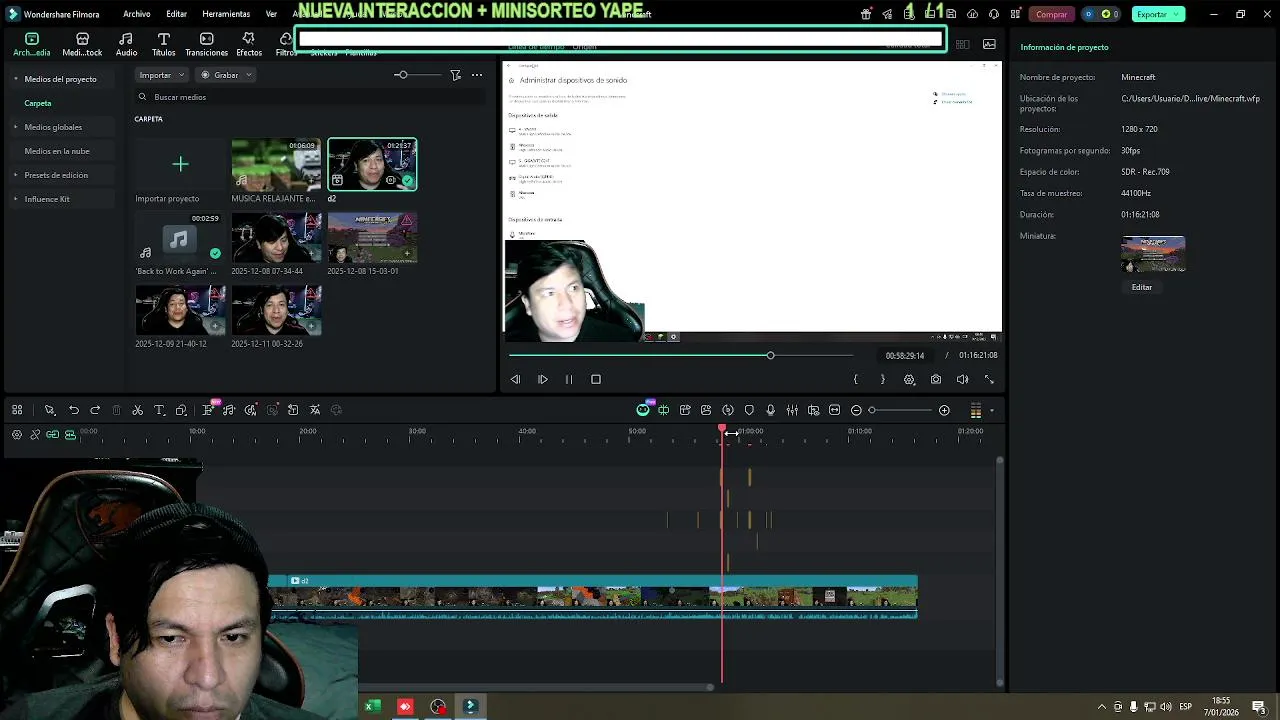Zoom in the timeline
This screenshot has height=720, width=1280.
[x=944, y=410]
